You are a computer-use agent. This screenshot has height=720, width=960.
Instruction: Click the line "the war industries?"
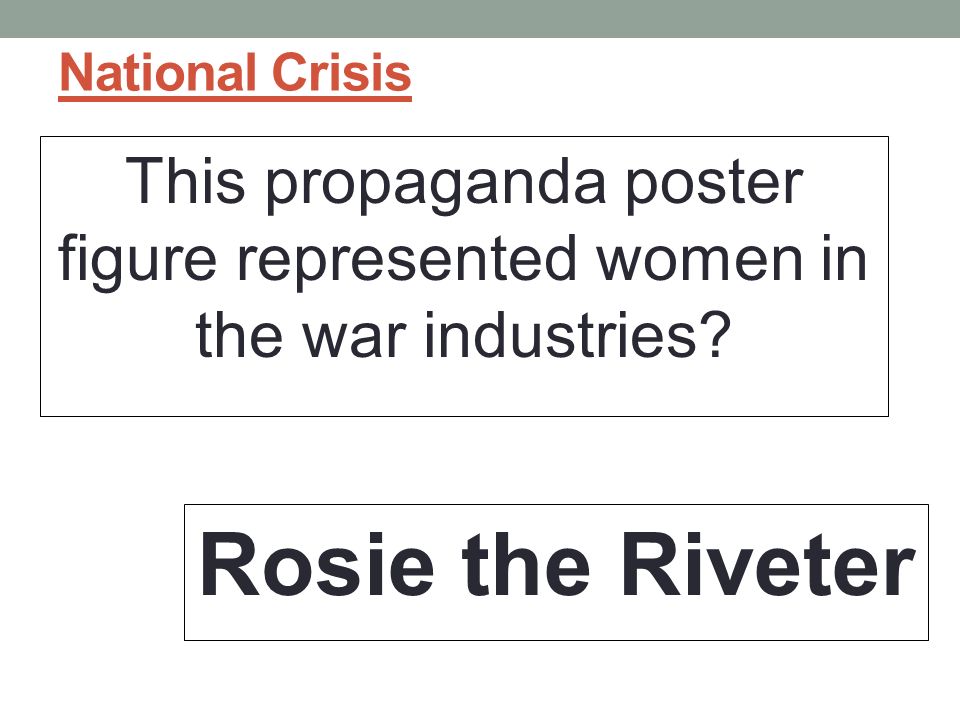point(463,336)
